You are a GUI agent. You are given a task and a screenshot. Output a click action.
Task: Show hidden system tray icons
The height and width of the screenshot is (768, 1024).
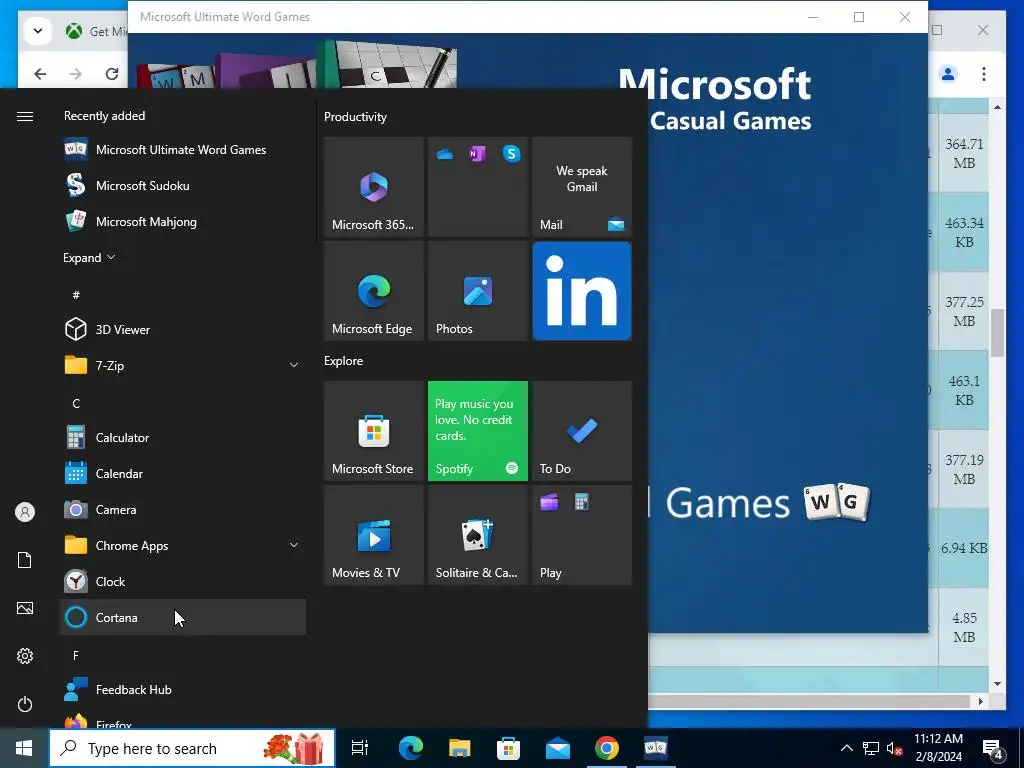point(846,748)
